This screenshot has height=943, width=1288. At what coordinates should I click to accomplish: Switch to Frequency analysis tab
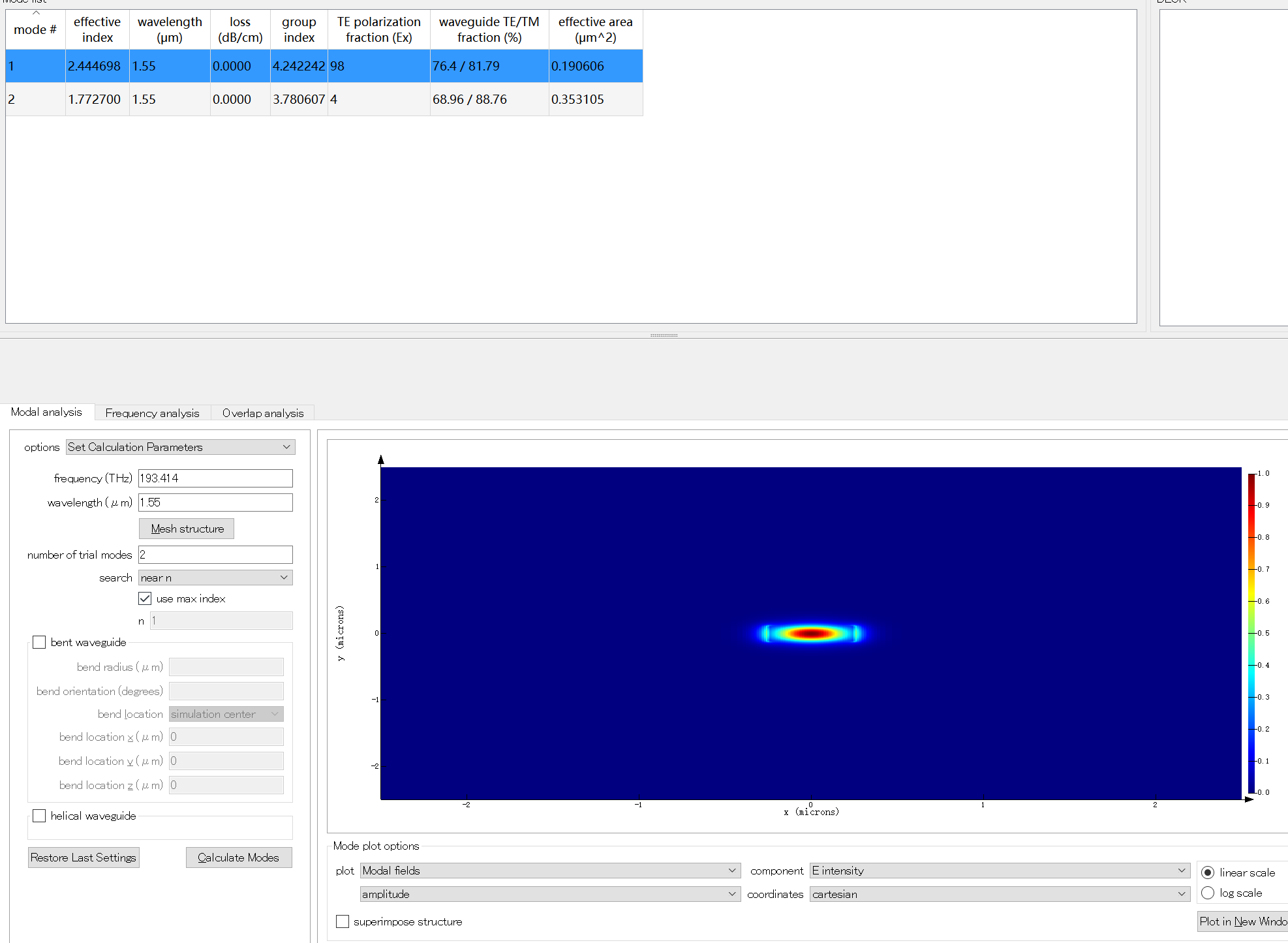[x=152, y=413]
